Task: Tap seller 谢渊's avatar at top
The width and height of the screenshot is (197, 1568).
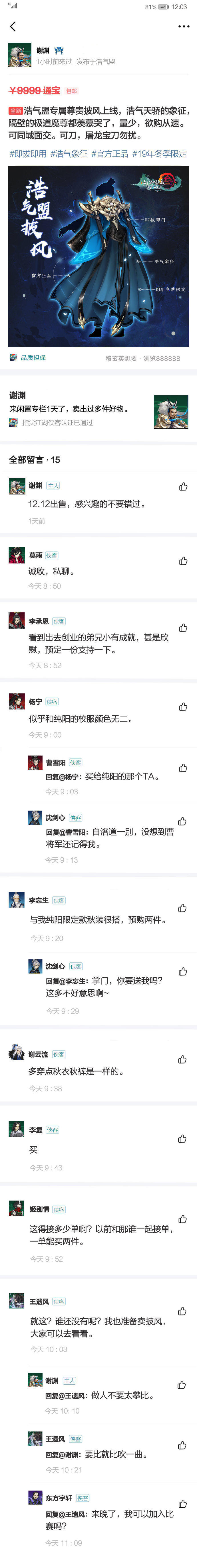Action: 19,55
